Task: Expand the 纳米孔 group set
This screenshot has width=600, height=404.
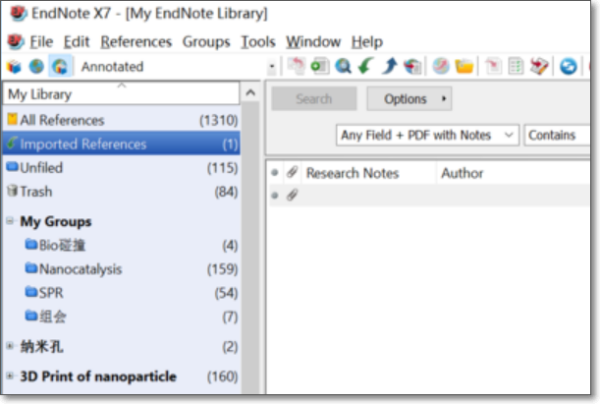Action: pos(10,346)
